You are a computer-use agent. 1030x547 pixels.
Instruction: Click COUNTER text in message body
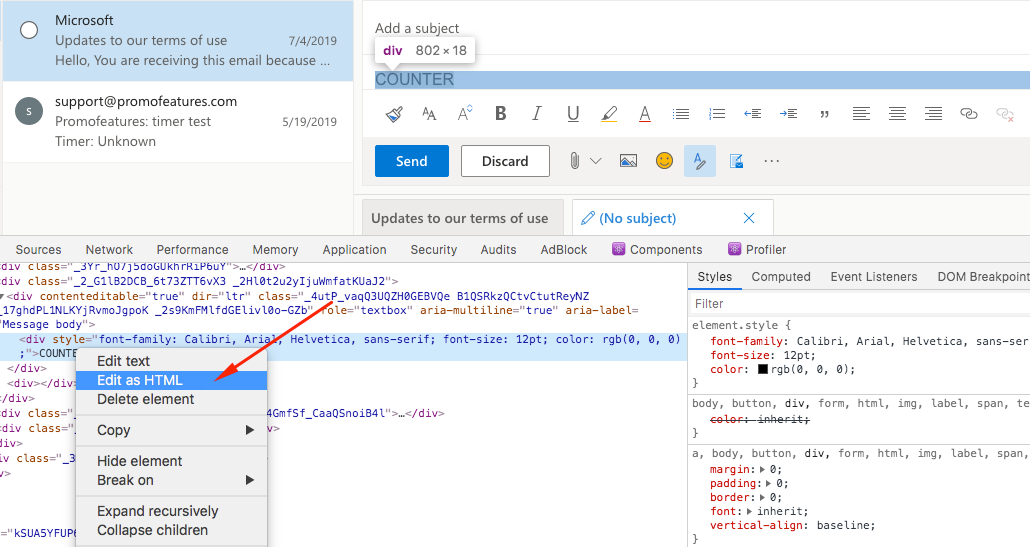point(414,79)
